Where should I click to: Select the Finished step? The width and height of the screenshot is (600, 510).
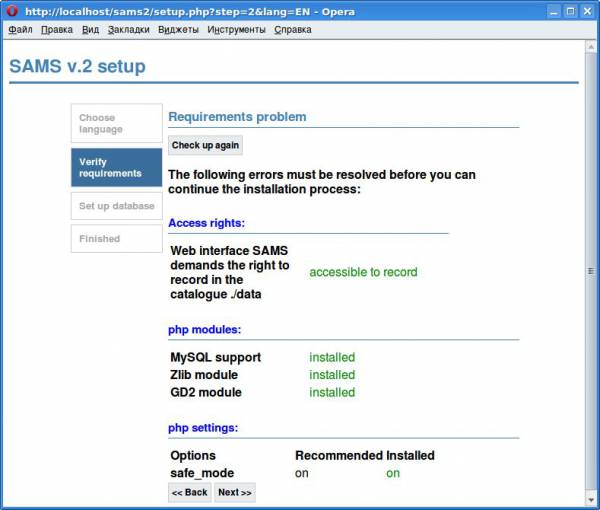tap(117, 239)
